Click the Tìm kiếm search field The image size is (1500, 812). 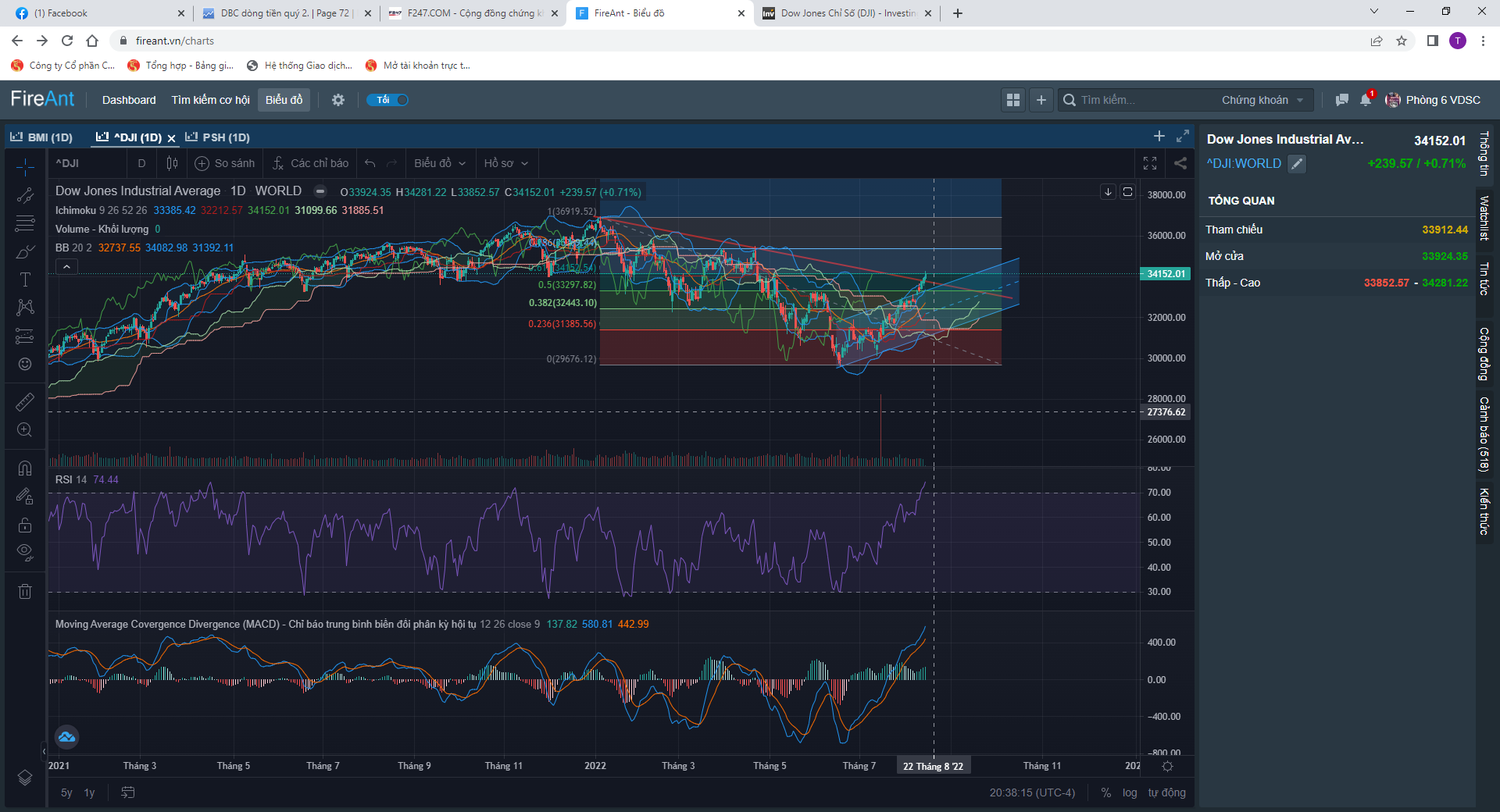click(1138, 100)
